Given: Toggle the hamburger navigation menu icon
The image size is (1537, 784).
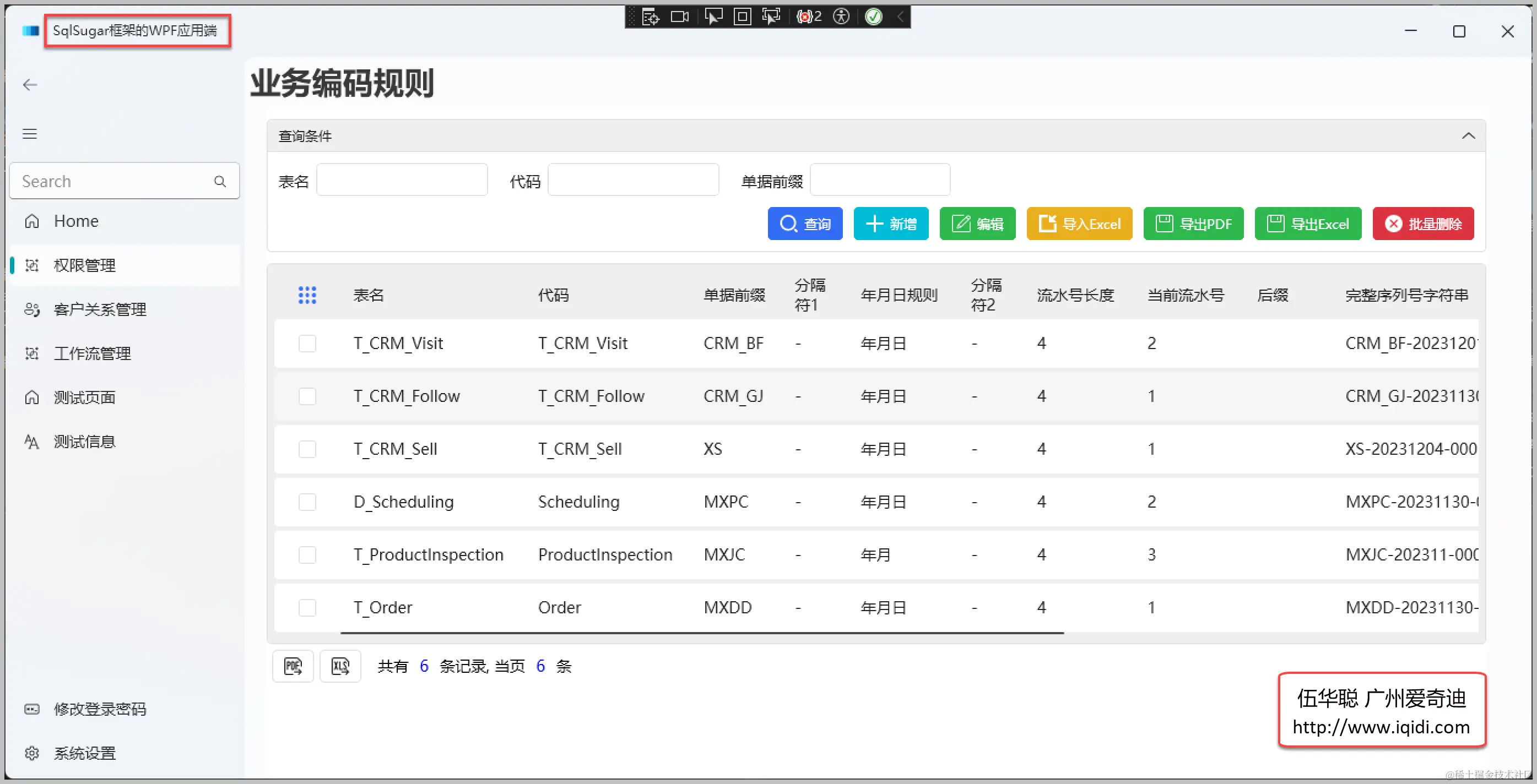Looking at the screenshot, I should click(30, 134).
